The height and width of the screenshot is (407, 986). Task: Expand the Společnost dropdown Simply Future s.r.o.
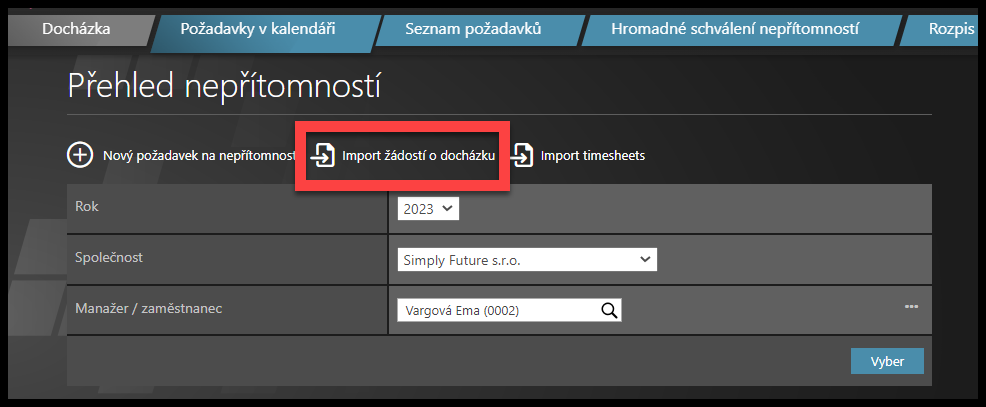coord(526,260)
